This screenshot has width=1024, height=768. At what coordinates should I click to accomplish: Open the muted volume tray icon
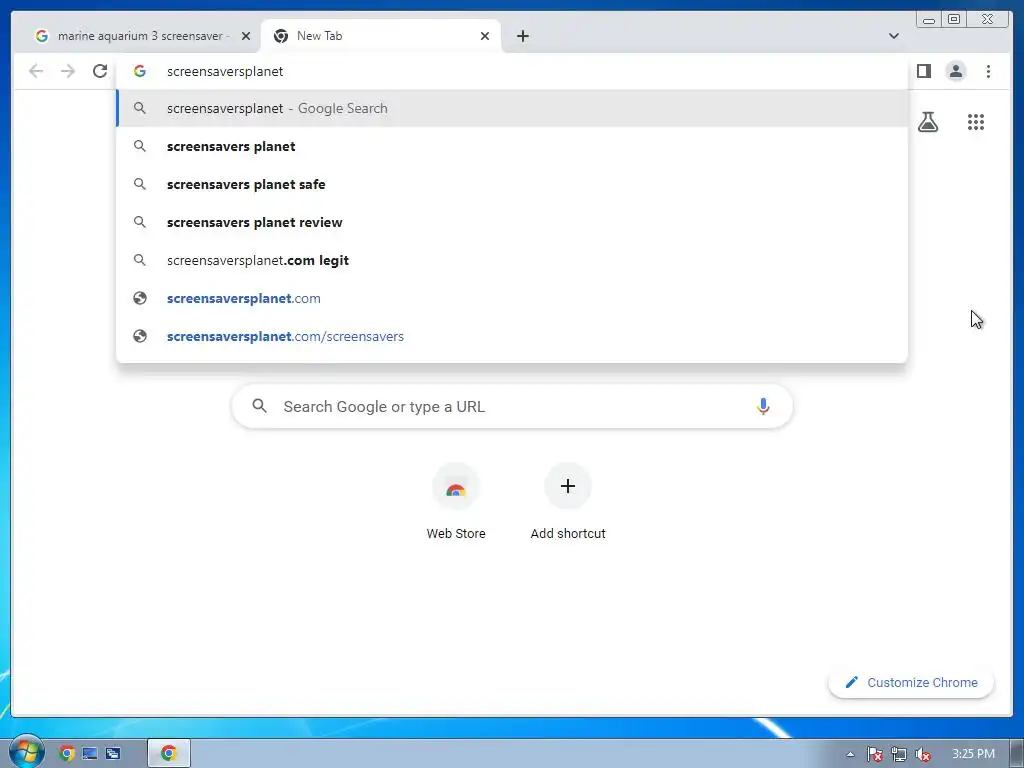point(923,754)
